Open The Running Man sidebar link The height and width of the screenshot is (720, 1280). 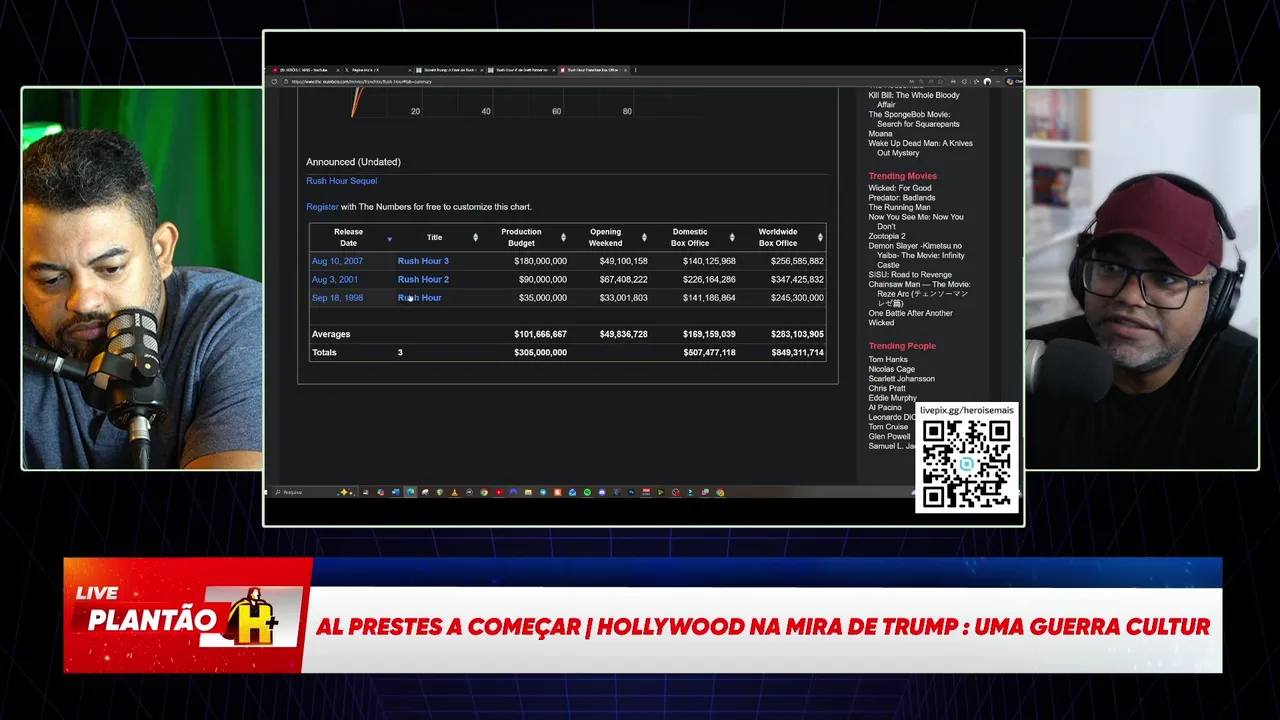click(x=899, y=208)
